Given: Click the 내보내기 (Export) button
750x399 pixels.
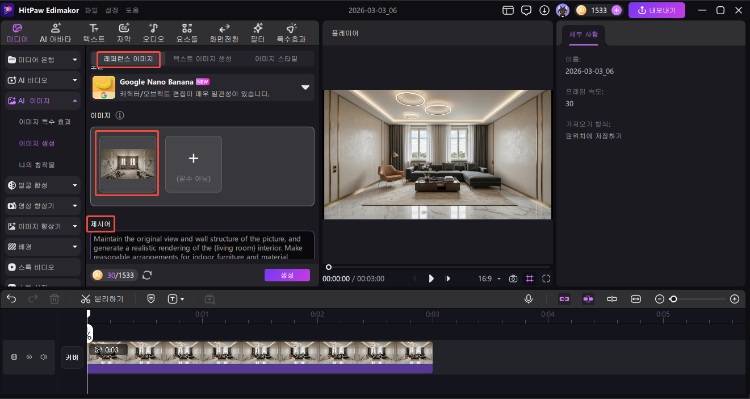Looking at the screenshot, I should pos(656,10).
